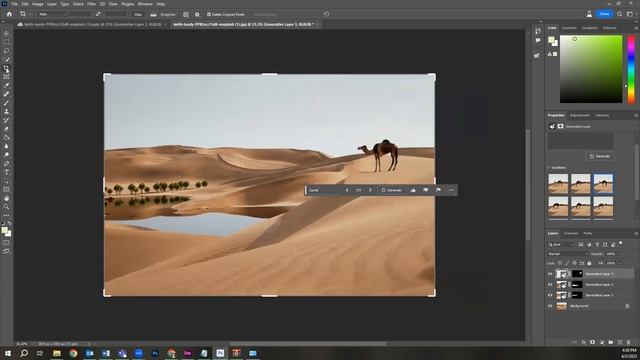Click the Share button
640x360 pixels.
(604, 14)
